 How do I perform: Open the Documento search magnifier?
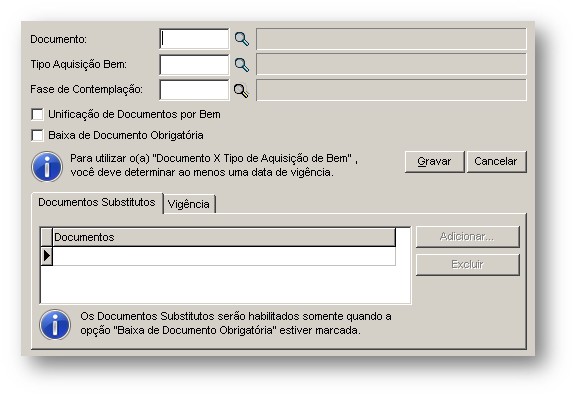(x=242, y=39)
